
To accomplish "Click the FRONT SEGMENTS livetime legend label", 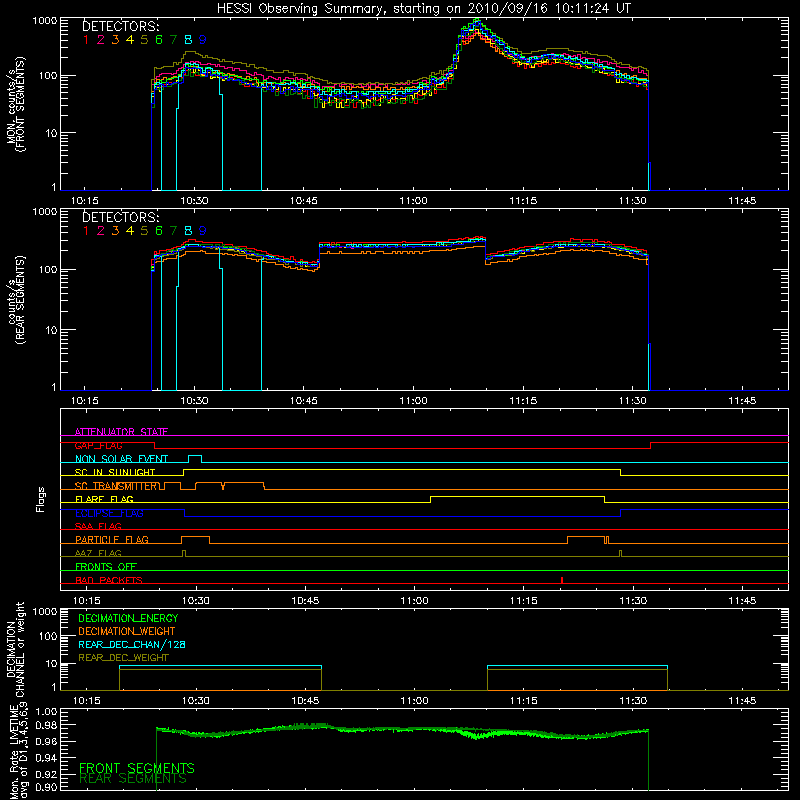I will (137, 768).
